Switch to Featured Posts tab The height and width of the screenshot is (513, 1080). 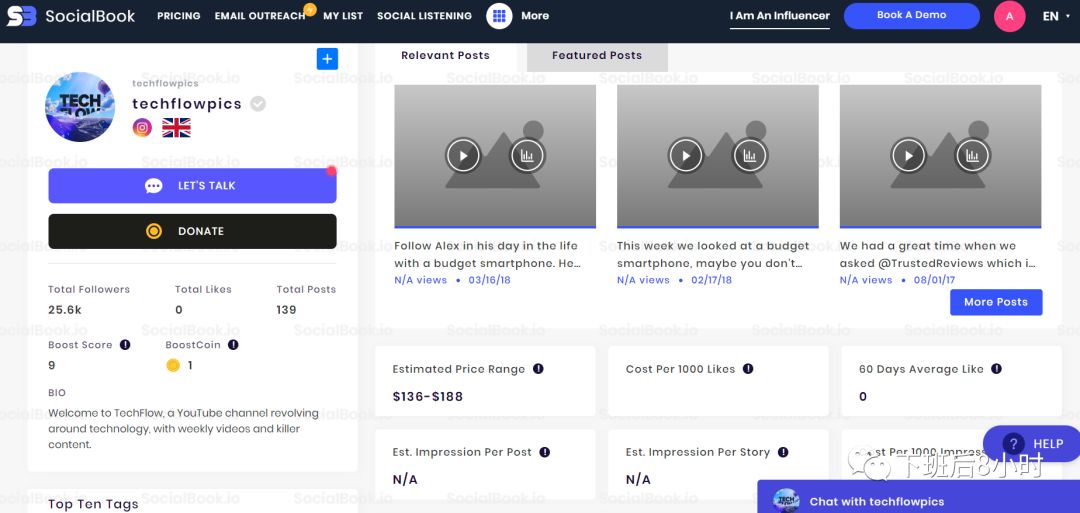(596, 56)
